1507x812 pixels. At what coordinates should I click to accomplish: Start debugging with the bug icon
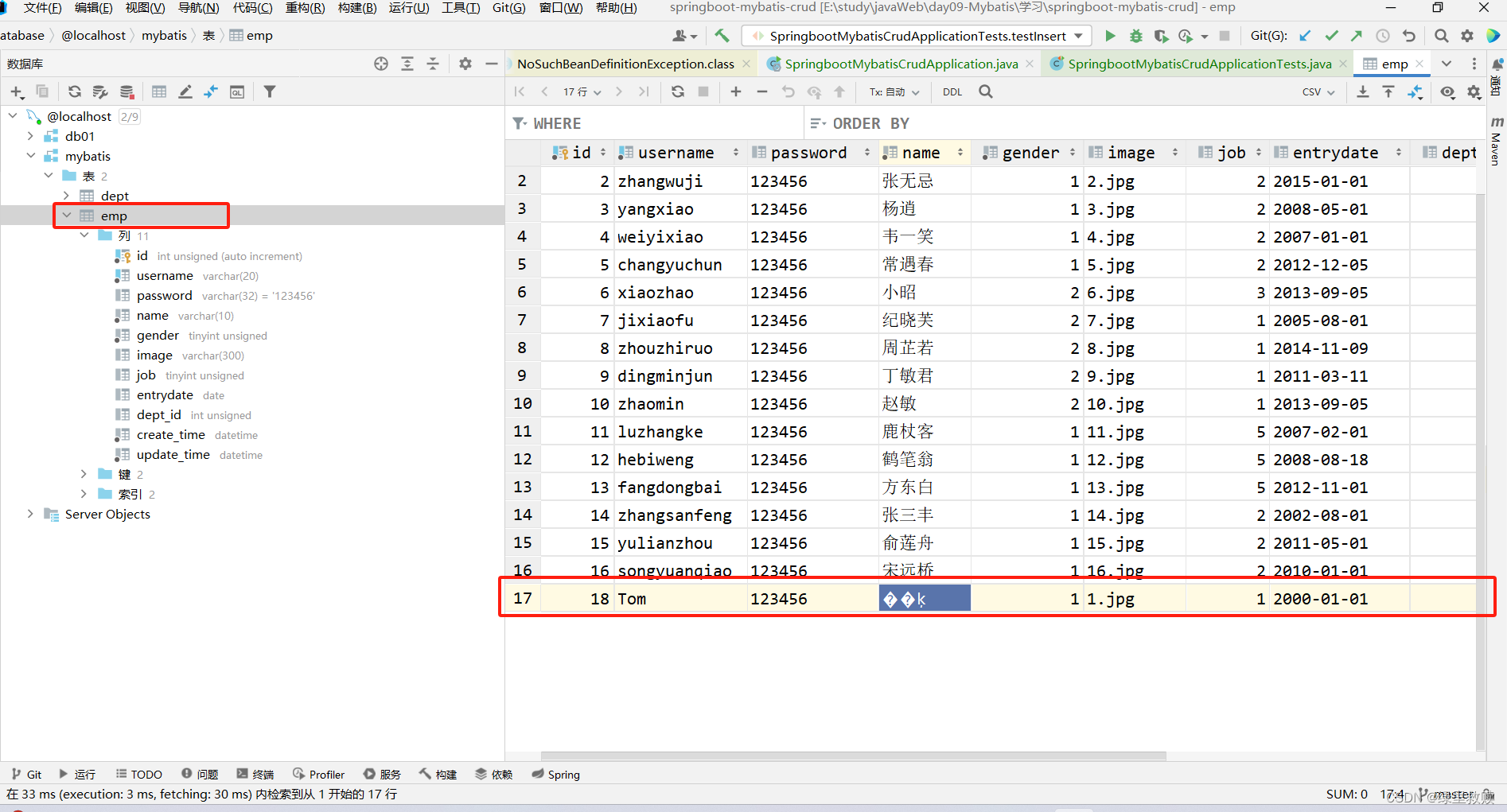click(1135, 35)
